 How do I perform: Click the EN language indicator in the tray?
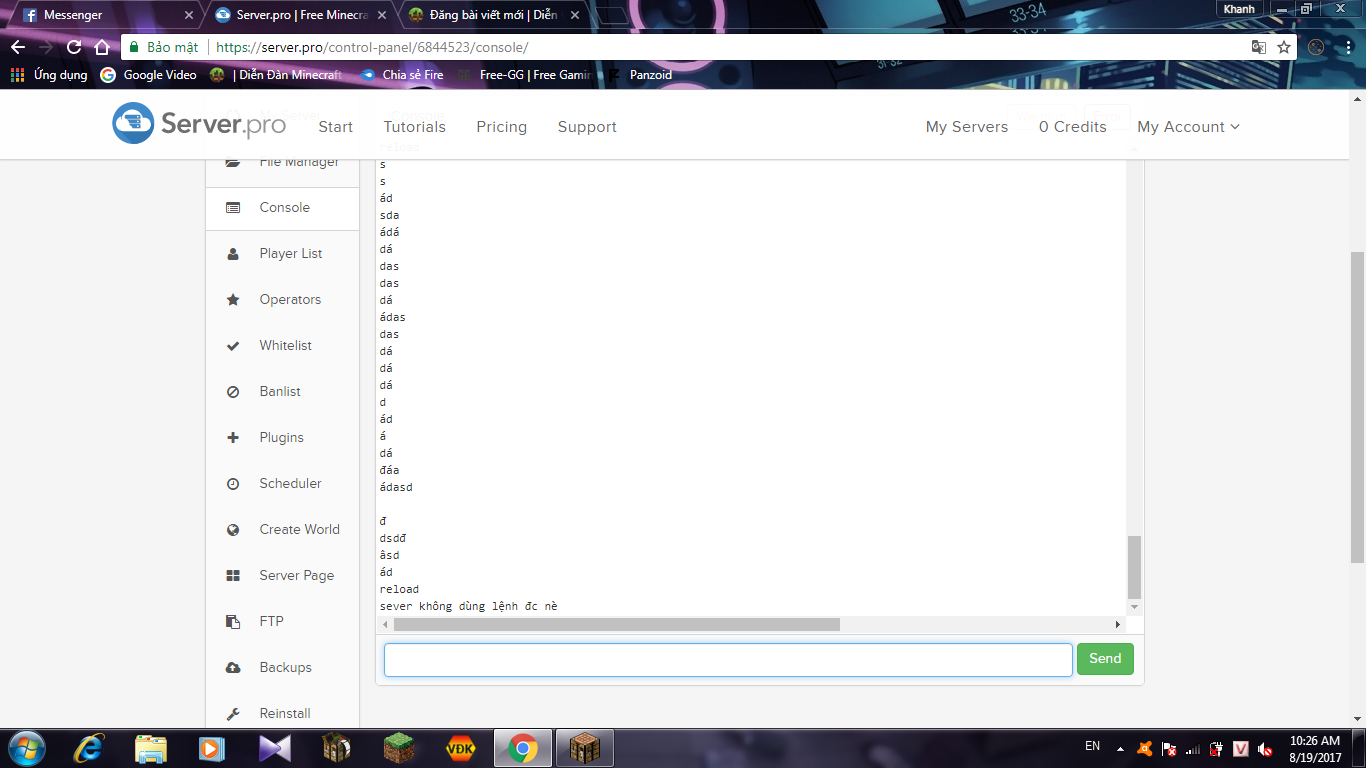tap(1093, 746)
